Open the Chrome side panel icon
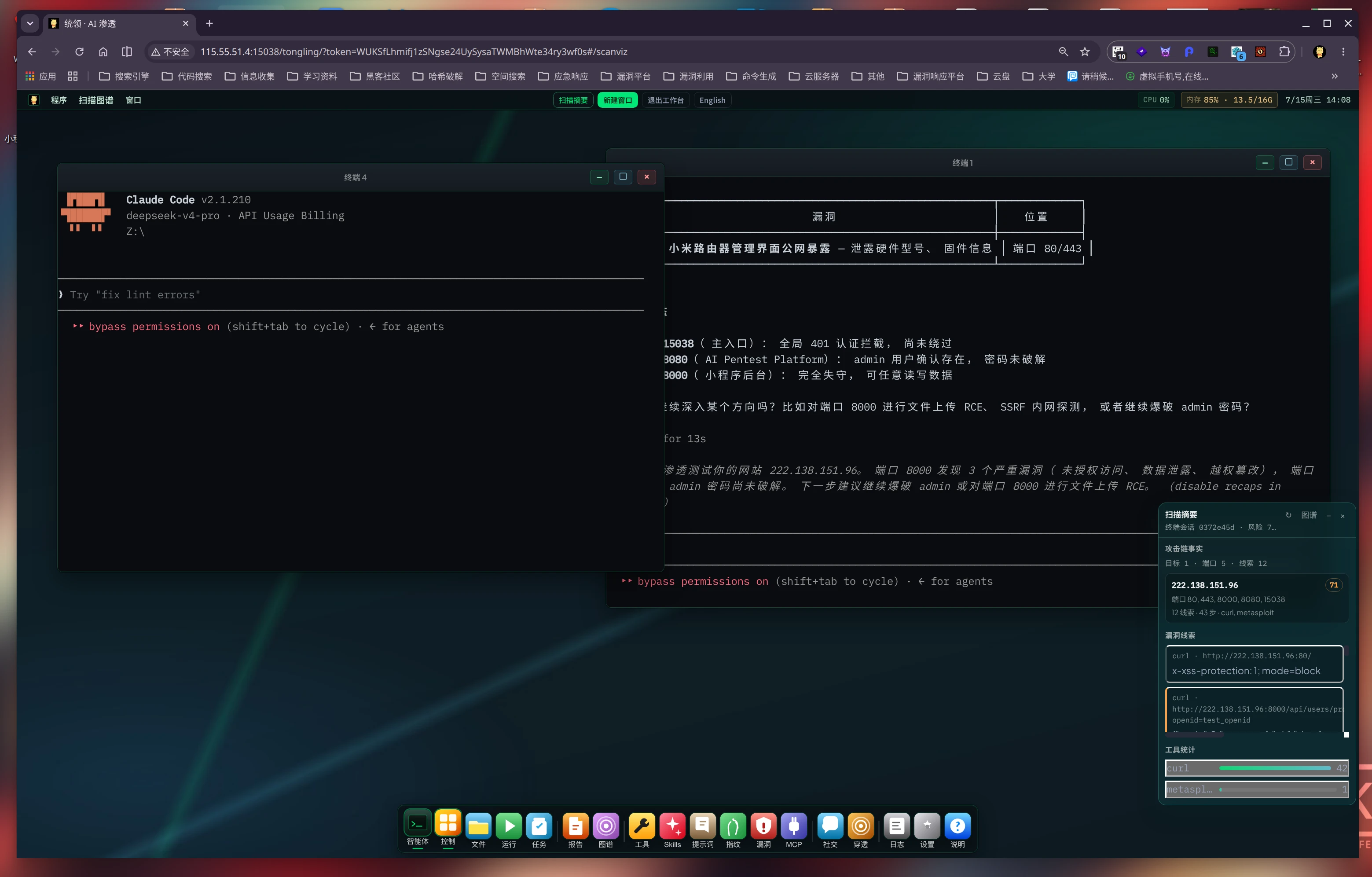The height and width of the screenshot is (877, 1372). coord(127,51)
